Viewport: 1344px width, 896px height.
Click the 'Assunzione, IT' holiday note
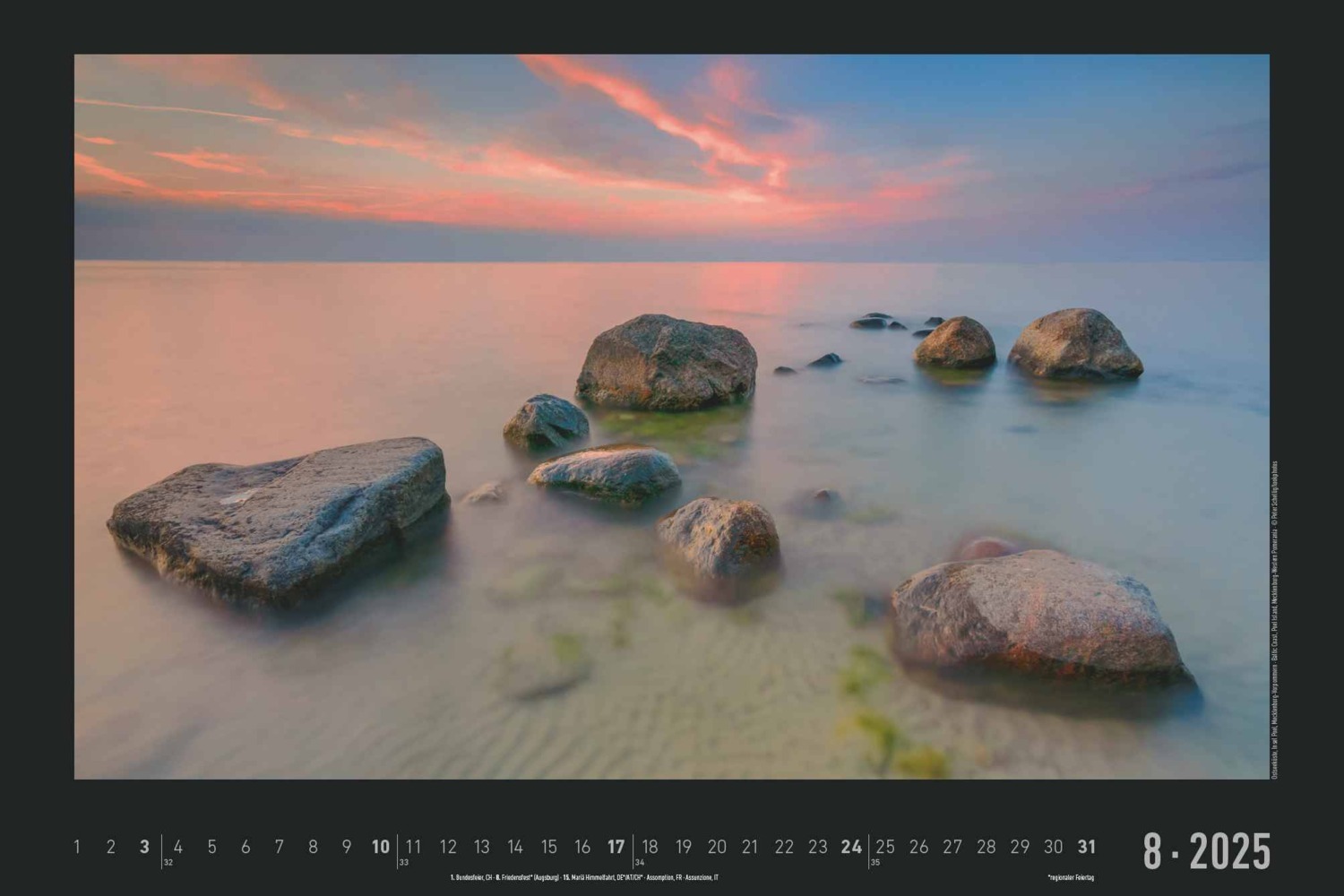coord(702,878)
